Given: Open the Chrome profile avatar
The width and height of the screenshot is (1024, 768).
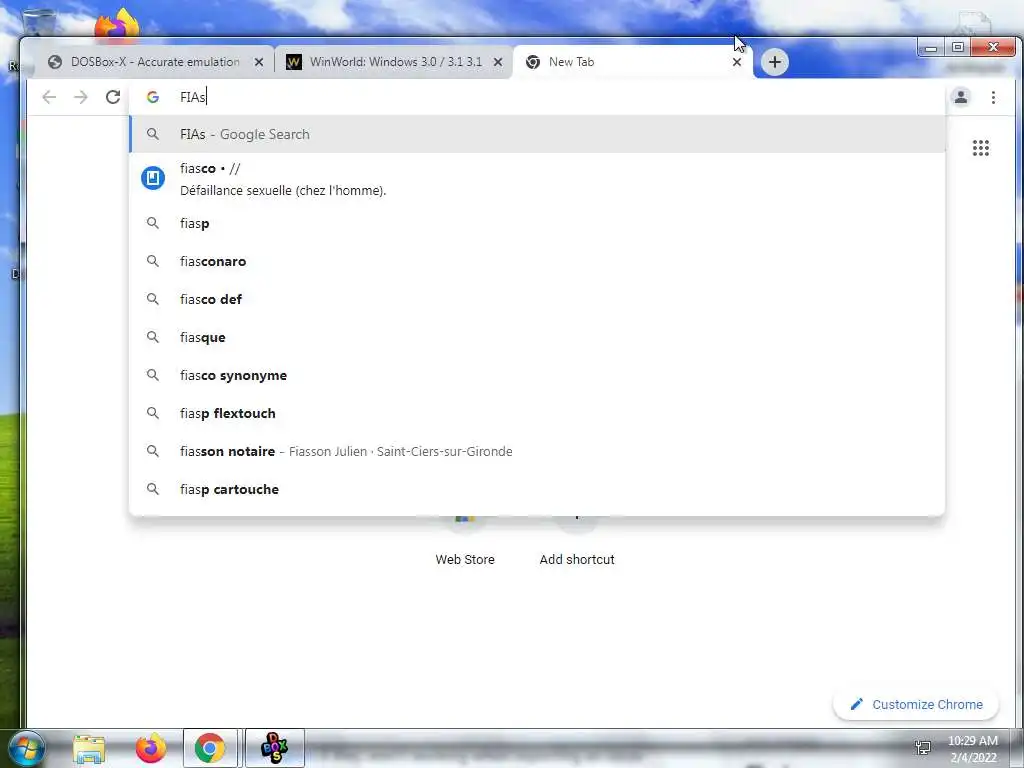Looking at the screenshot, I should click(961, 97).
